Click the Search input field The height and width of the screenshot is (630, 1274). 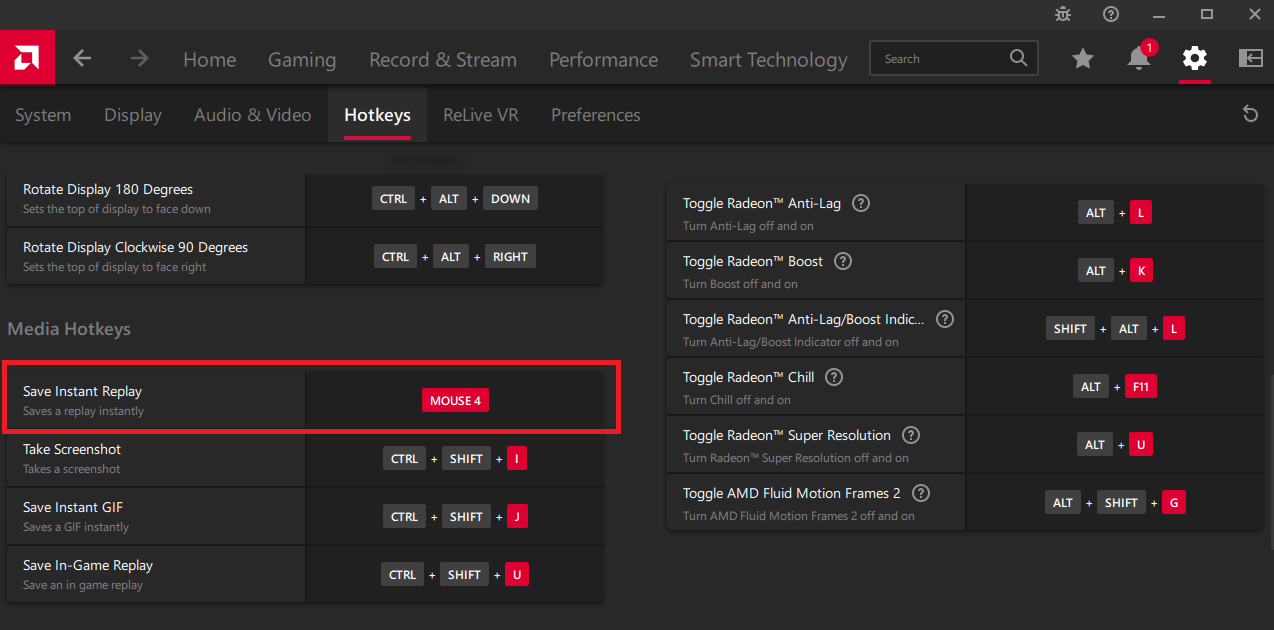coord(940,59)
